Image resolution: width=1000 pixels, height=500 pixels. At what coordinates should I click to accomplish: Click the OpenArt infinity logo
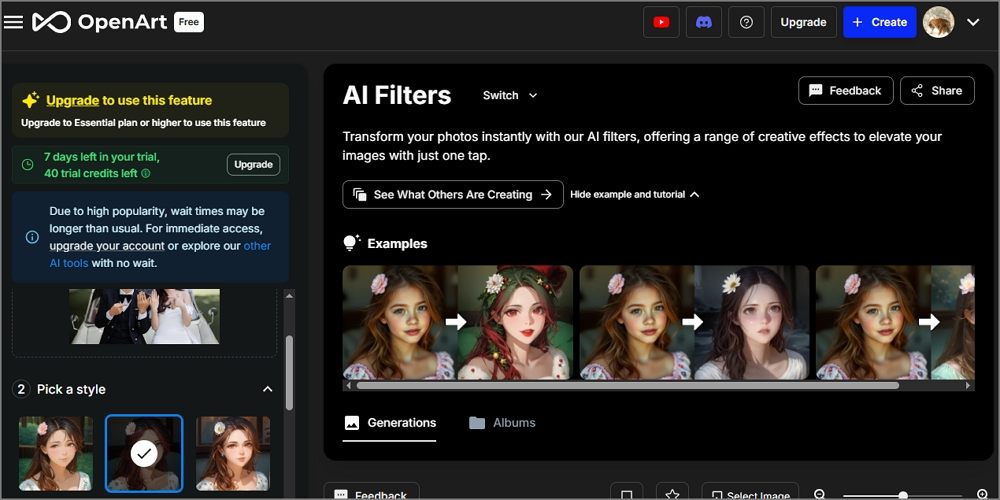52,22
